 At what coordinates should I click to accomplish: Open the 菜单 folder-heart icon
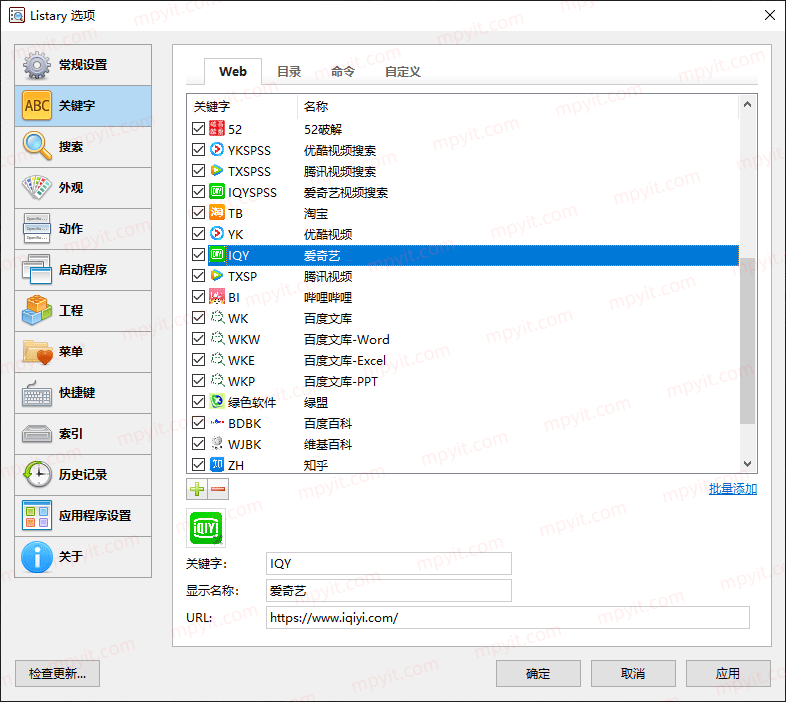(37, 352)
